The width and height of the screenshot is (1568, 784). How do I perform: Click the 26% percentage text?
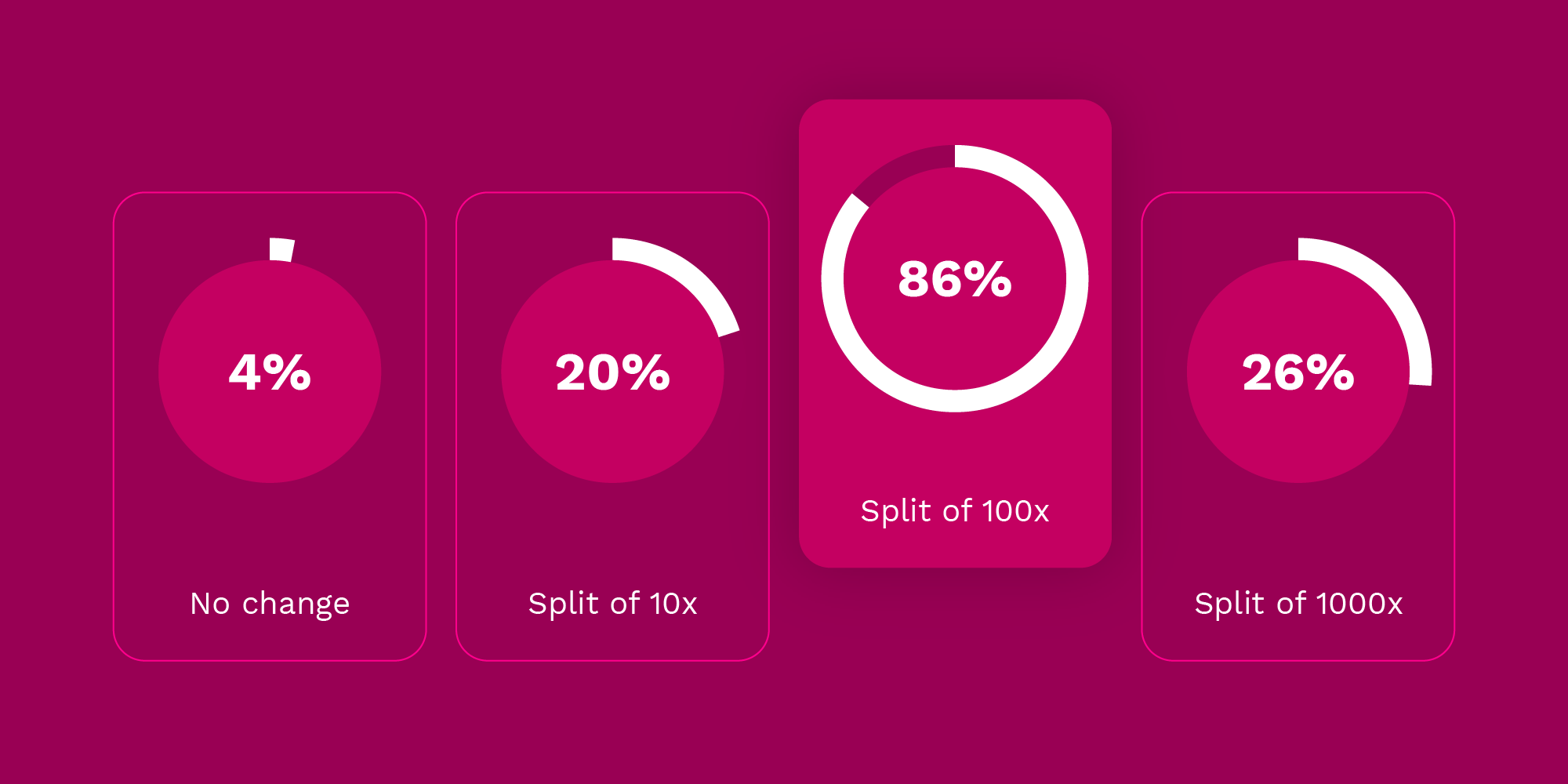coord(1298,372)
